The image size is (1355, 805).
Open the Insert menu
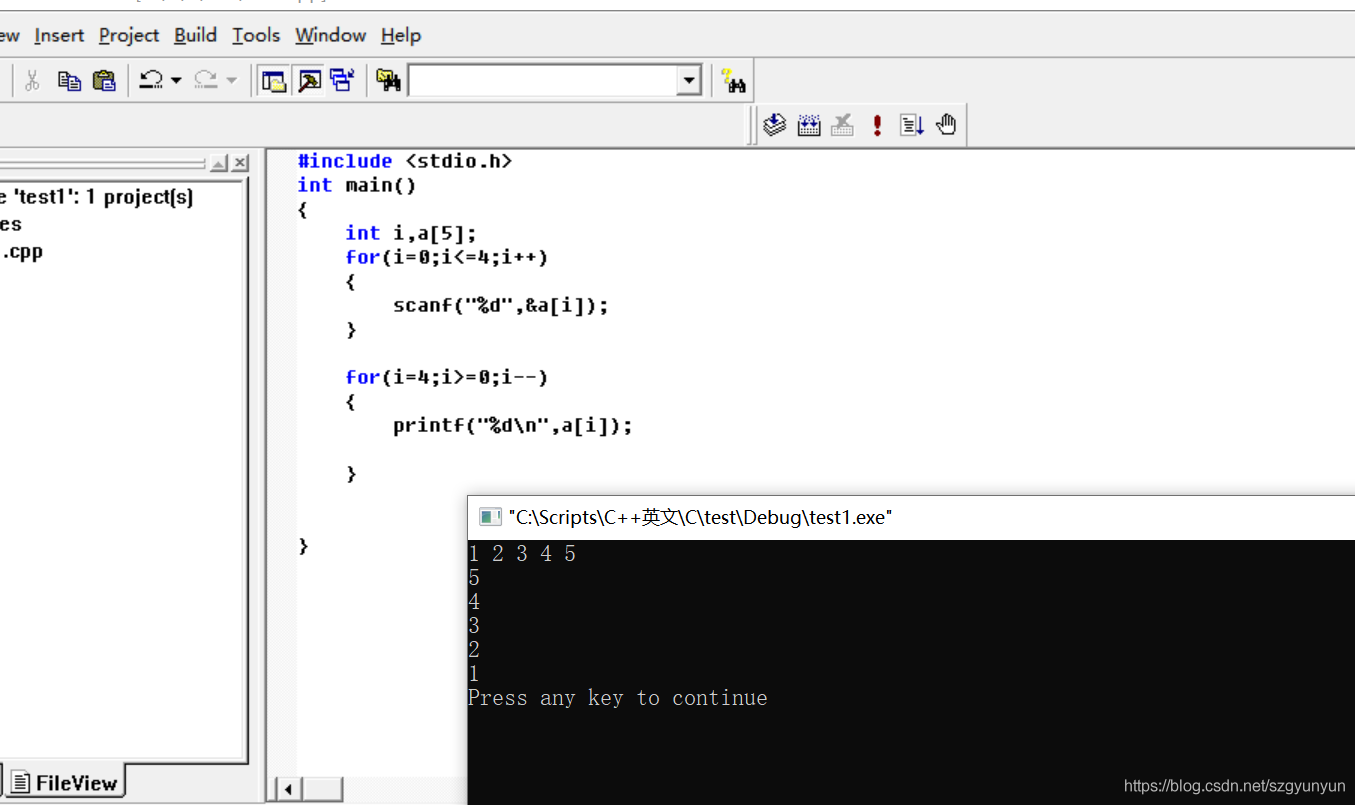[59, 35]
